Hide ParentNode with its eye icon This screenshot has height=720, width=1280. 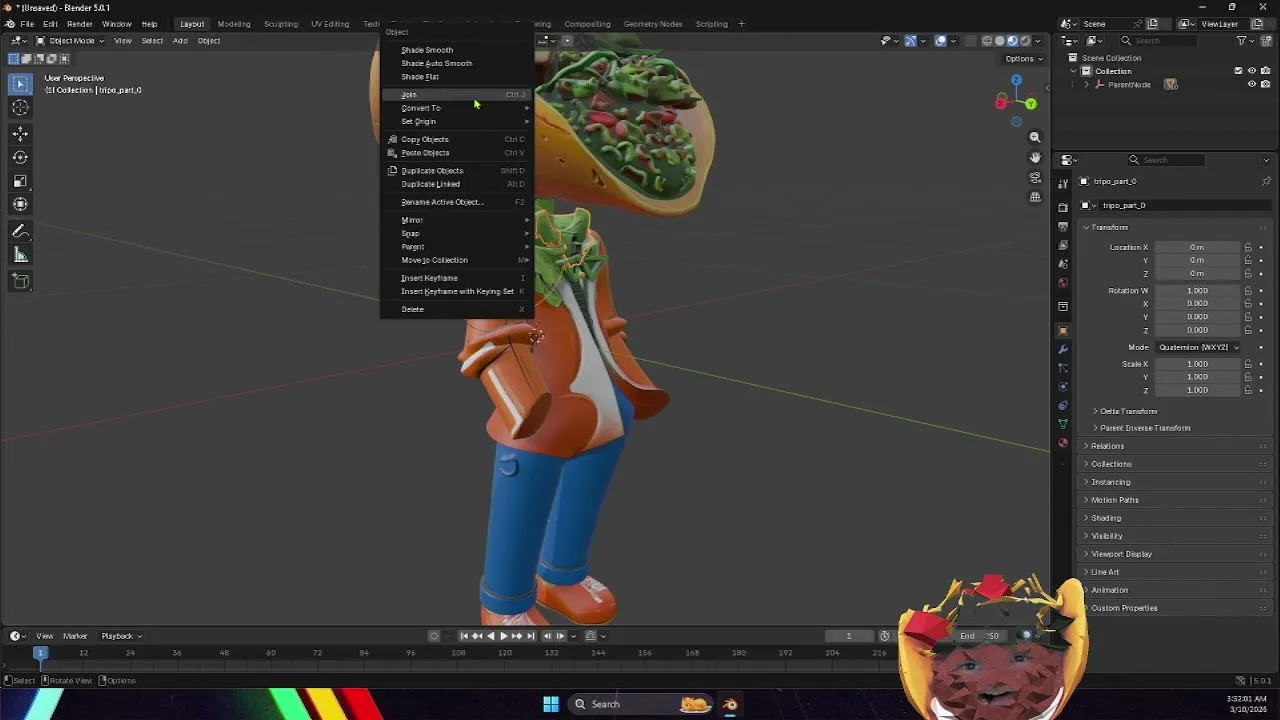pos(1251,84)
